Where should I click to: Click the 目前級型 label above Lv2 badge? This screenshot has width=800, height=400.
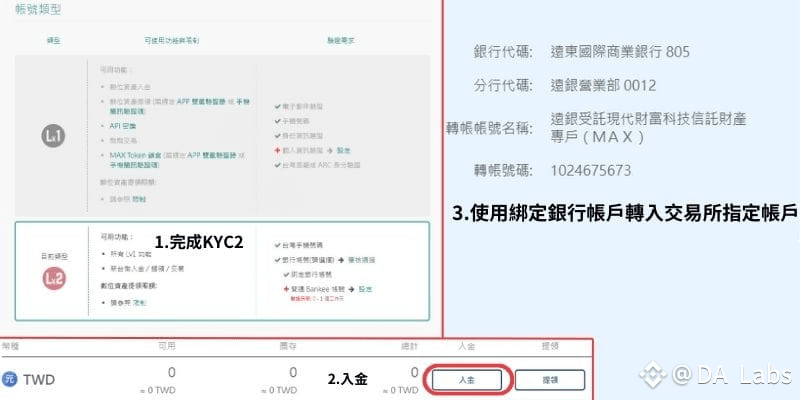pos(54,256)
